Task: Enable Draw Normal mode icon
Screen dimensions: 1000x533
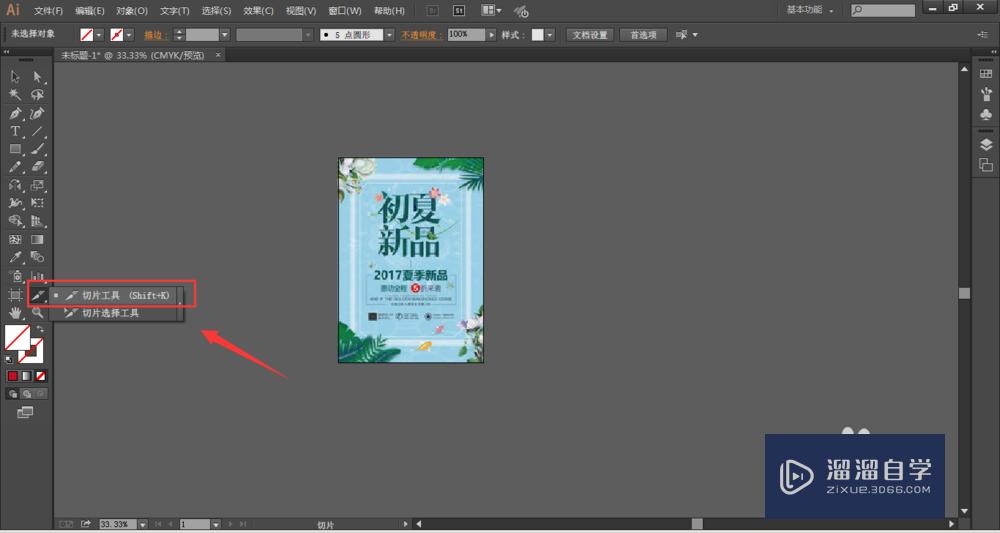Action: [x=13, y=394]
